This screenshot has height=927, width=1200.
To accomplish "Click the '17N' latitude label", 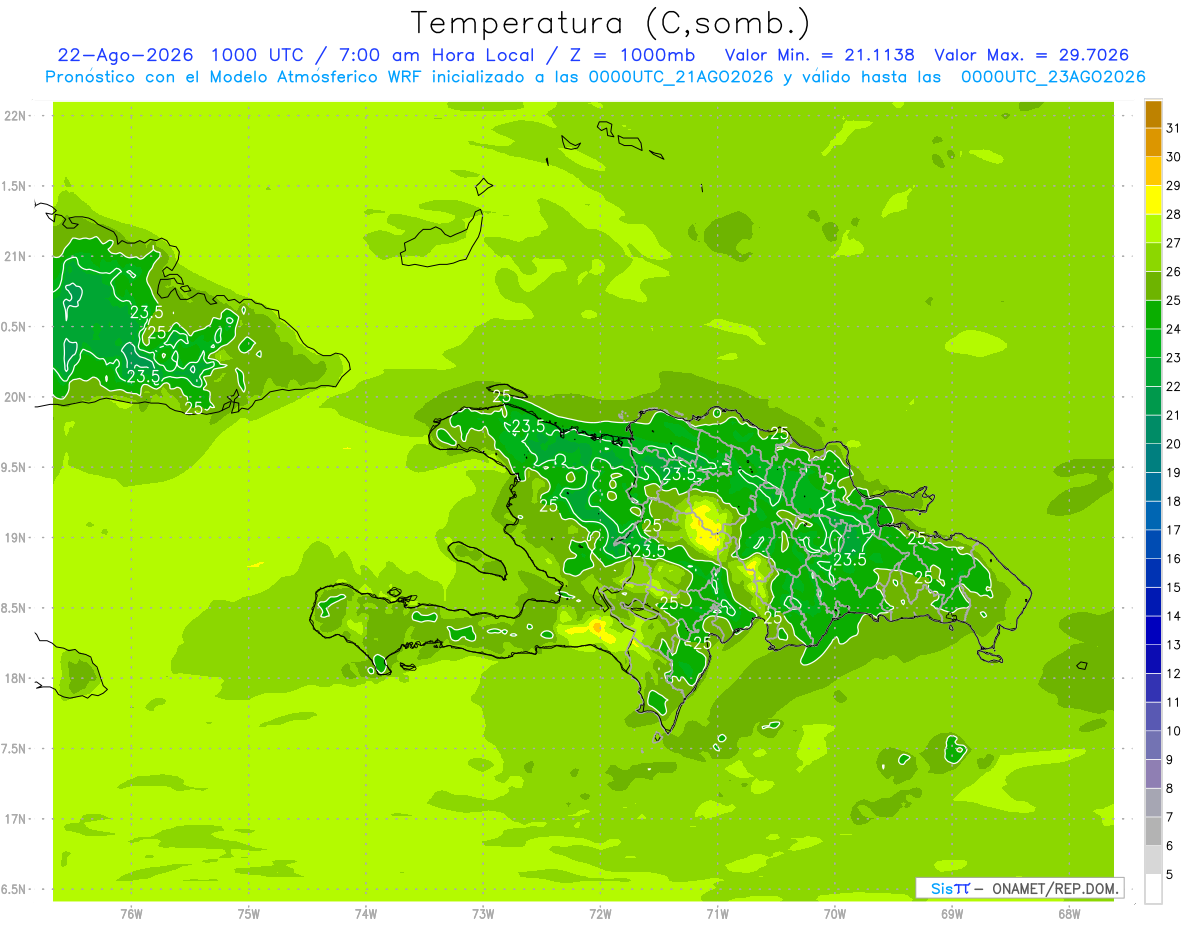I will coord(15,819).
